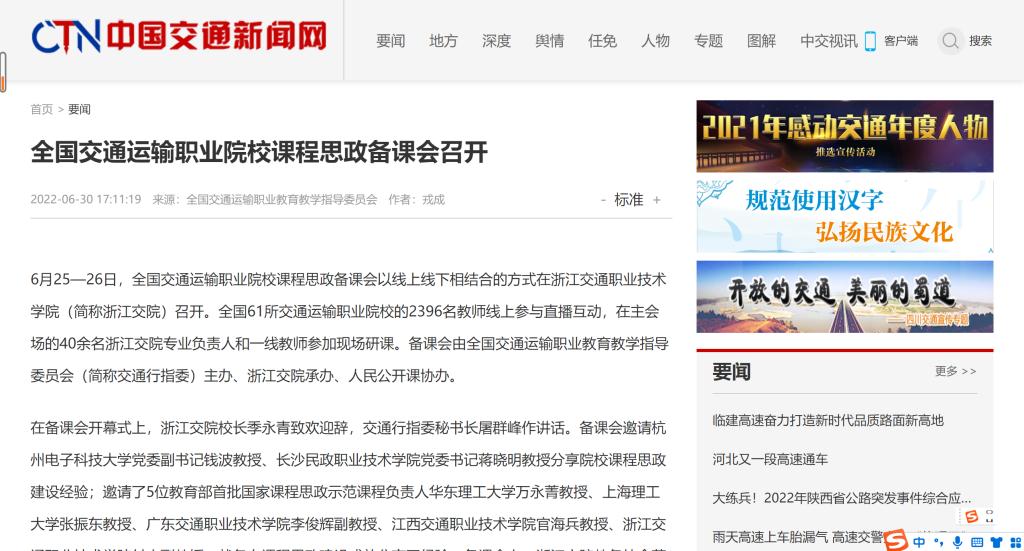Toggle the 中 Chinese/English input mode
This screenshot has width=1024, height=551.
click(x=919, y=541)
